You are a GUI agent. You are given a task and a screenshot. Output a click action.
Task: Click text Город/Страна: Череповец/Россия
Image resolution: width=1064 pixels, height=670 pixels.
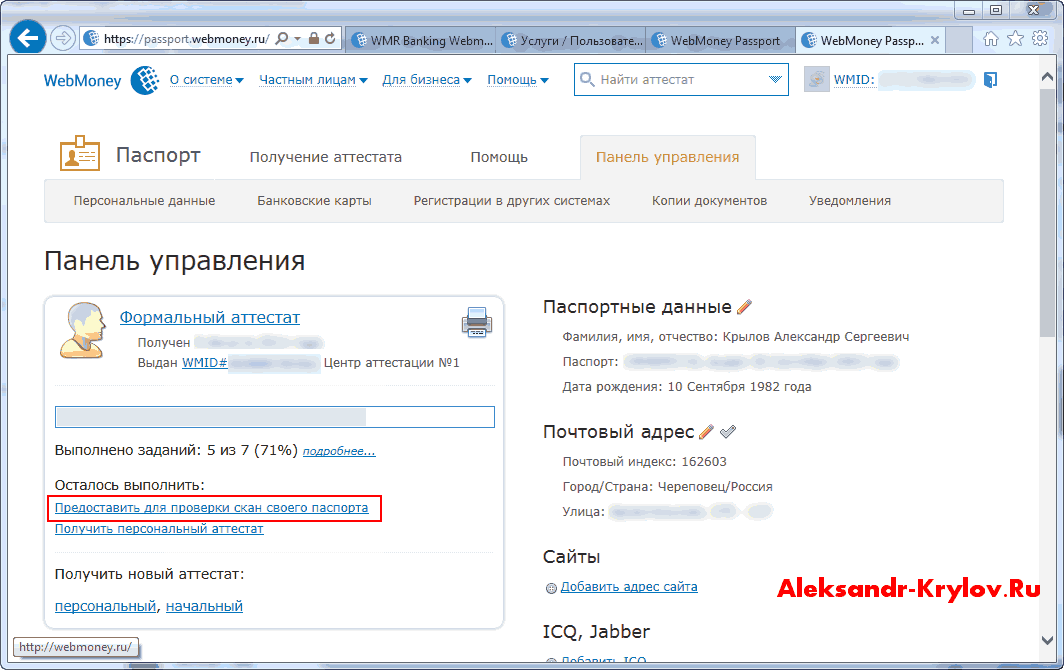(x=668, y=487)
